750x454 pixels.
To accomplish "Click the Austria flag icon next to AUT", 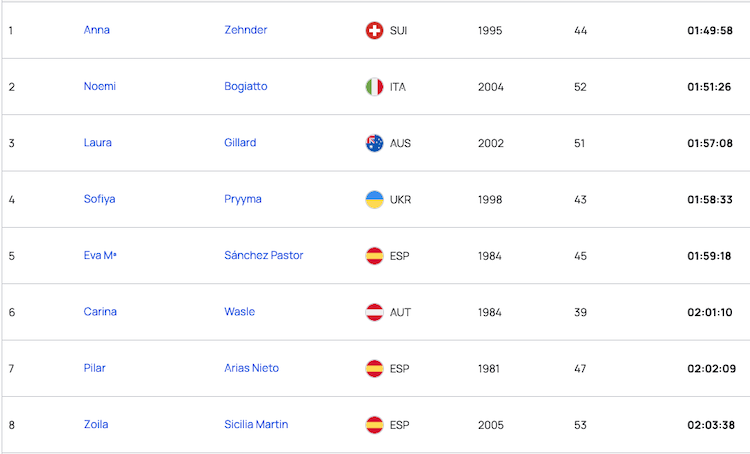I will click(375, 312).
